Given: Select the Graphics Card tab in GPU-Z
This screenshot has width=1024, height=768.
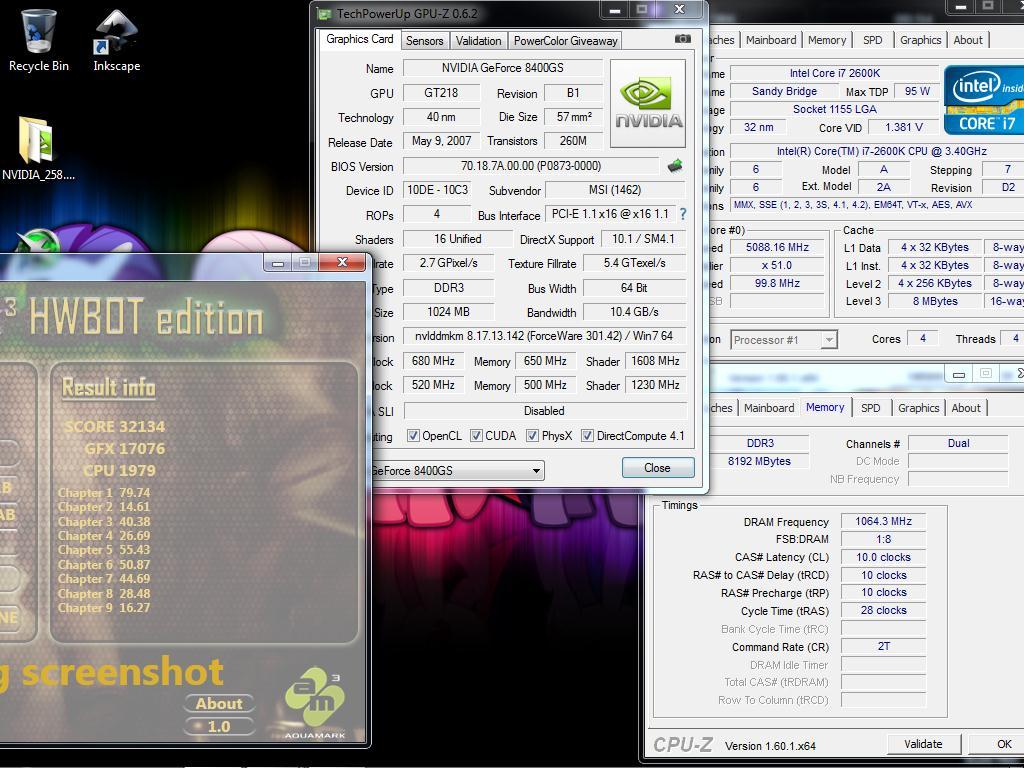Looking at the screenshot, I should click(360, 39).
